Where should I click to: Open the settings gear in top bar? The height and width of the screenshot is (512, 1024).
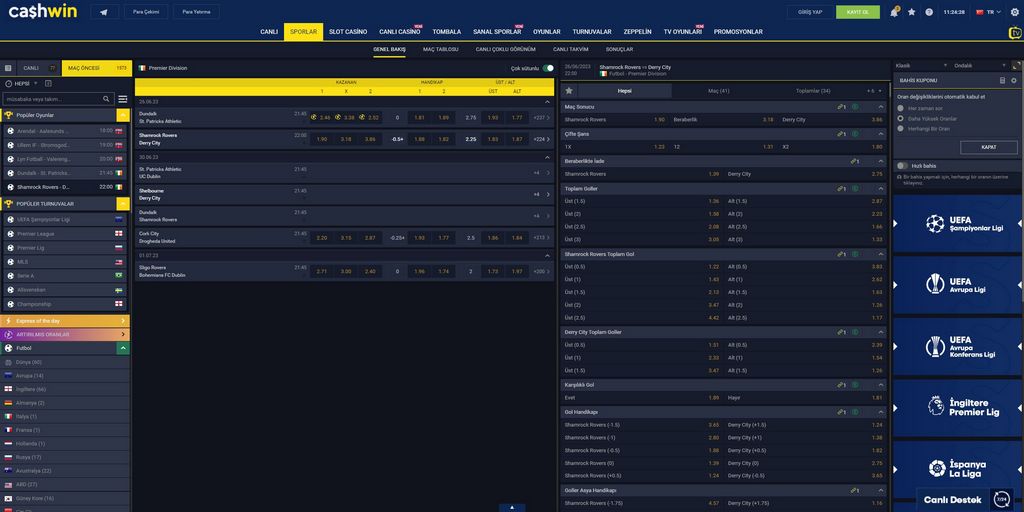click(1014, 12)
